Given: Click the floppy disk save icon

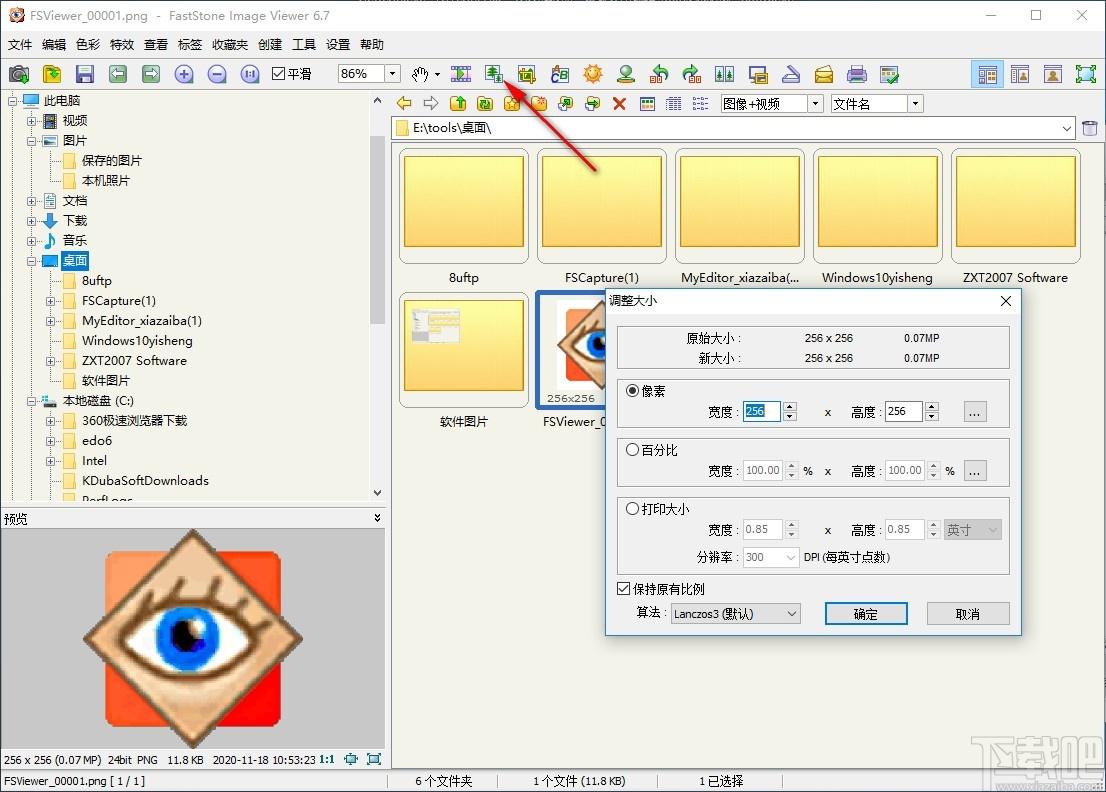Looking at the screenshot, I should point(85,74).
